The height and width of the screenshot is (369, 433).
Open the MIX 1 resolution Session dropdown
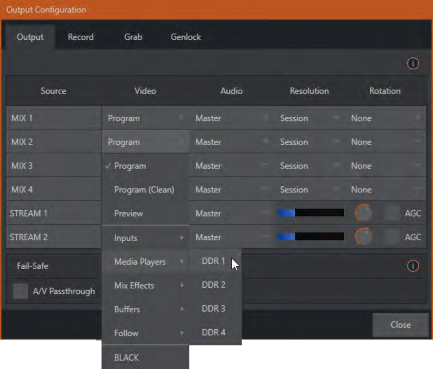(310, 118)
